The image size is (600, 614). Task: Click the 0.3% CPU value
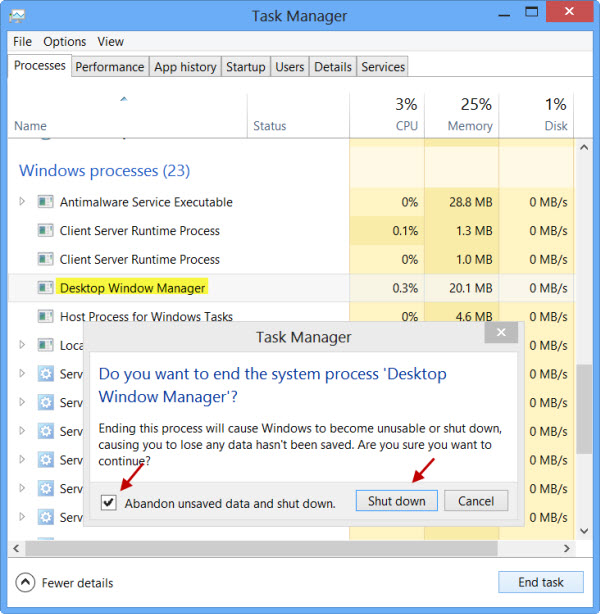click(x=405, y=288)
